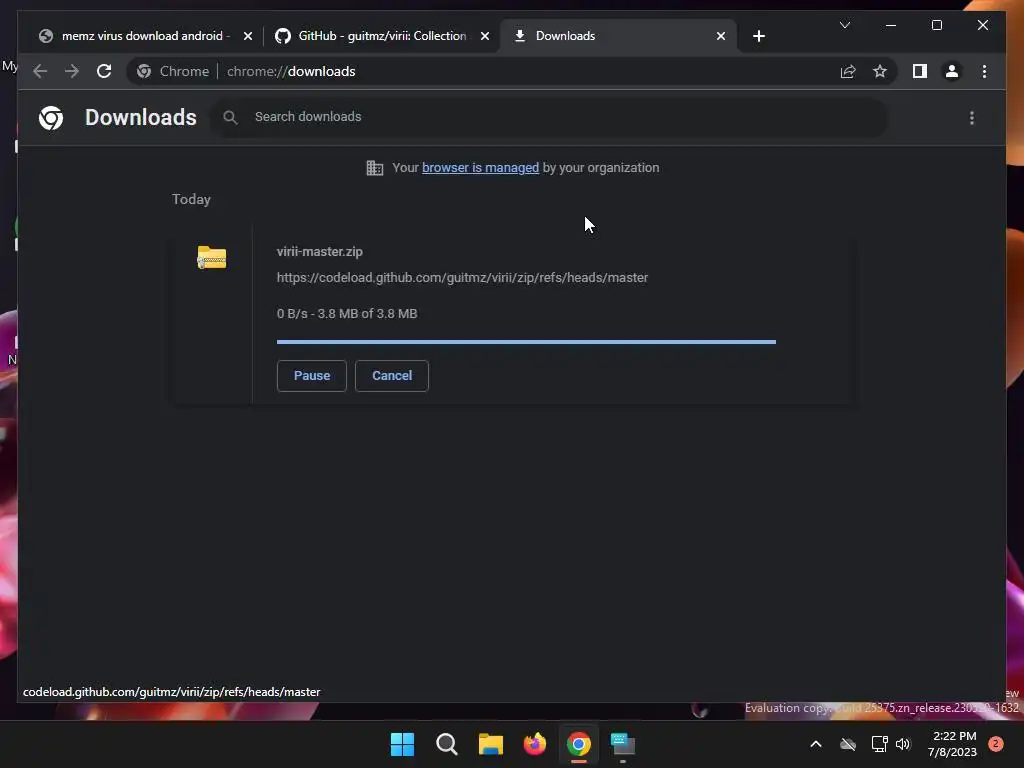The width and height of the screenshot is (1024, 768).
Task: Expand hidden system tray icons
Action: [x=816, y=744]
